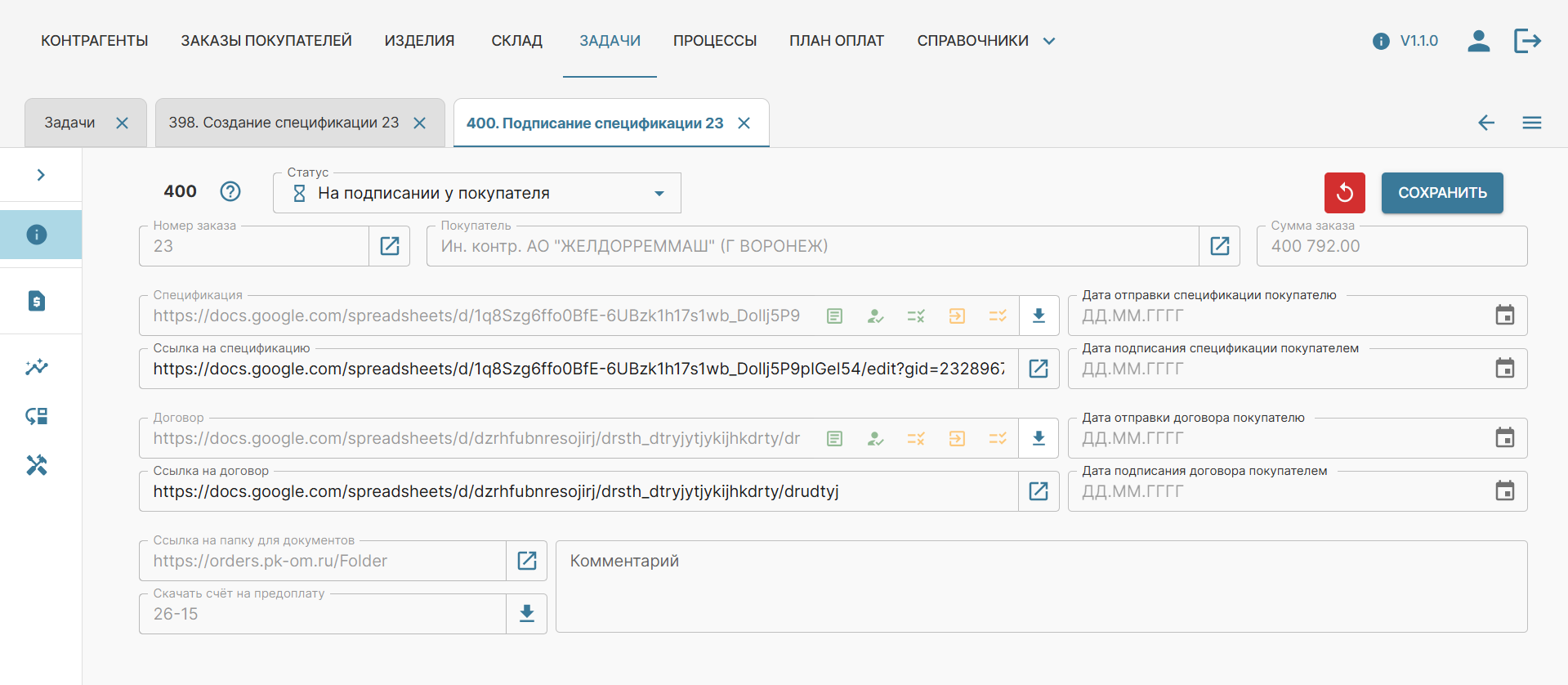This screenshot has width=1568, height=685.
Task: Click into the Комментарий text field
Action: (1041, 586)
